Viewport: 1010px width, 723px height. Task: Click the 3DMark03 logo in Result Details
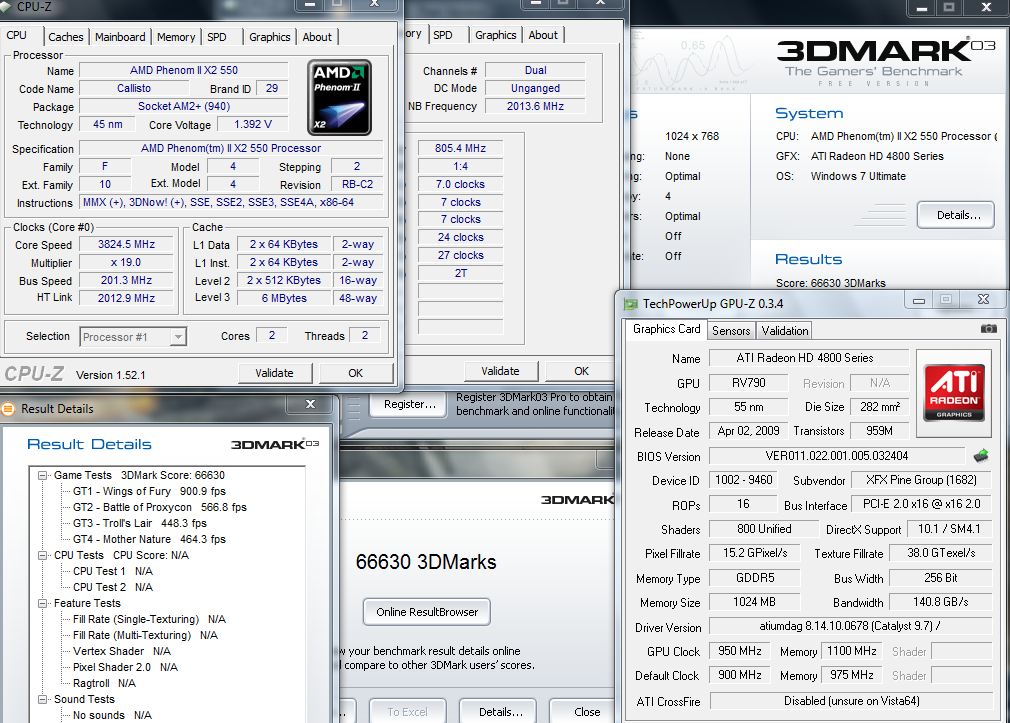(274, 444)
